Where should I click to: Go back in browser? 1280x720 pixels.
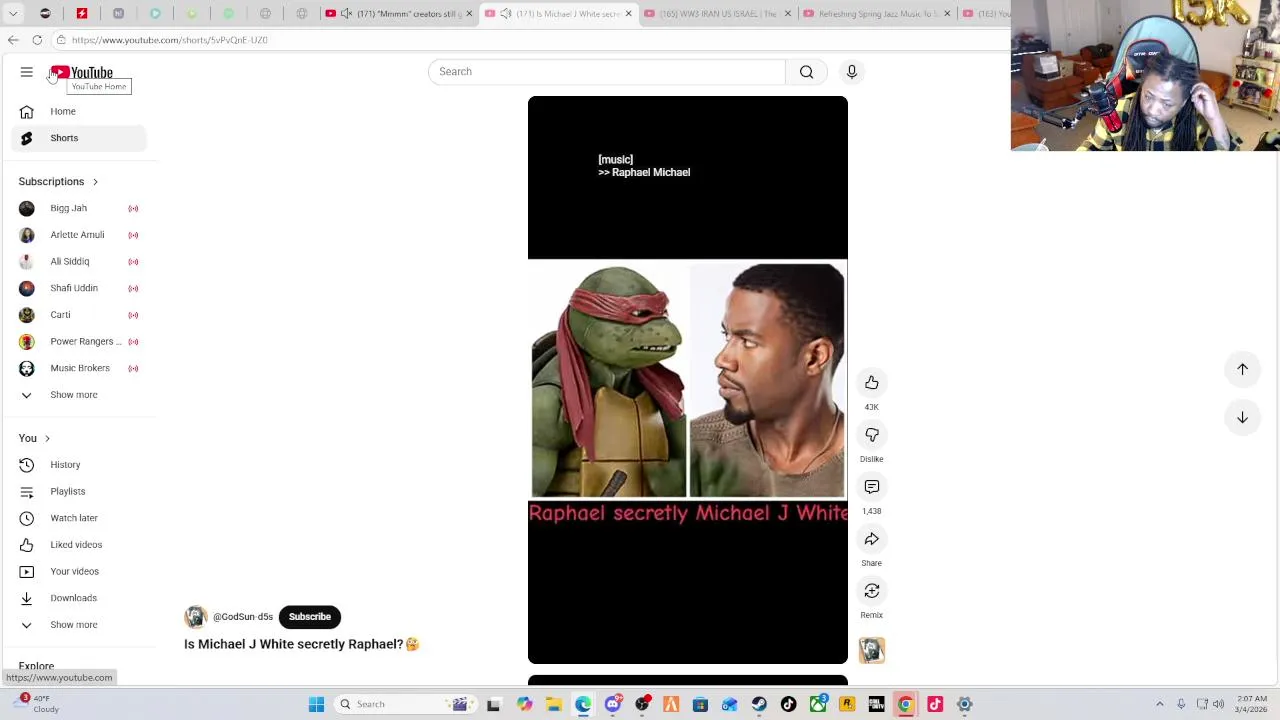12,40
